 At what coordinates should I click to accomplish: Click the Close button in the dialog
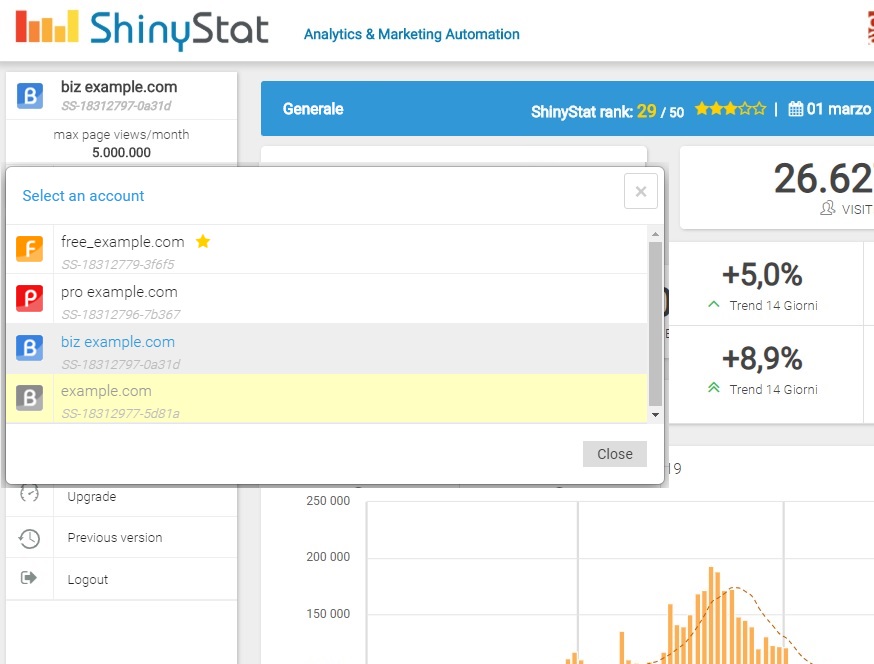615,454
